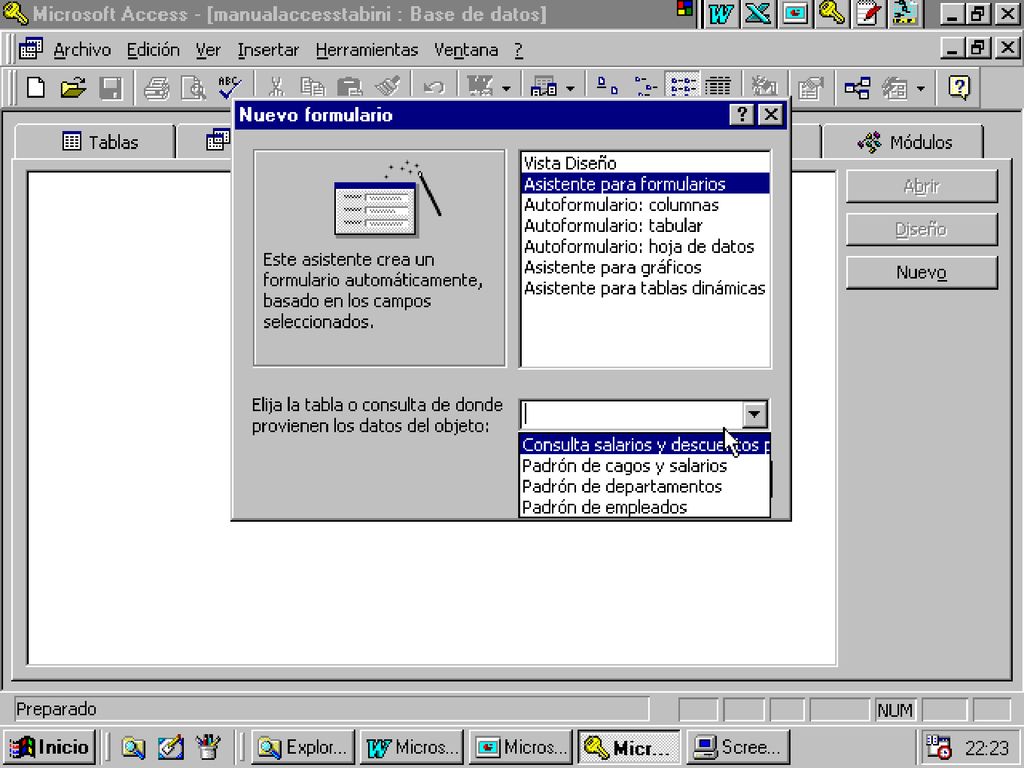Click the Diseño button
The width and height of the screenshot is (1024, 768).
(x=921, y=229)
